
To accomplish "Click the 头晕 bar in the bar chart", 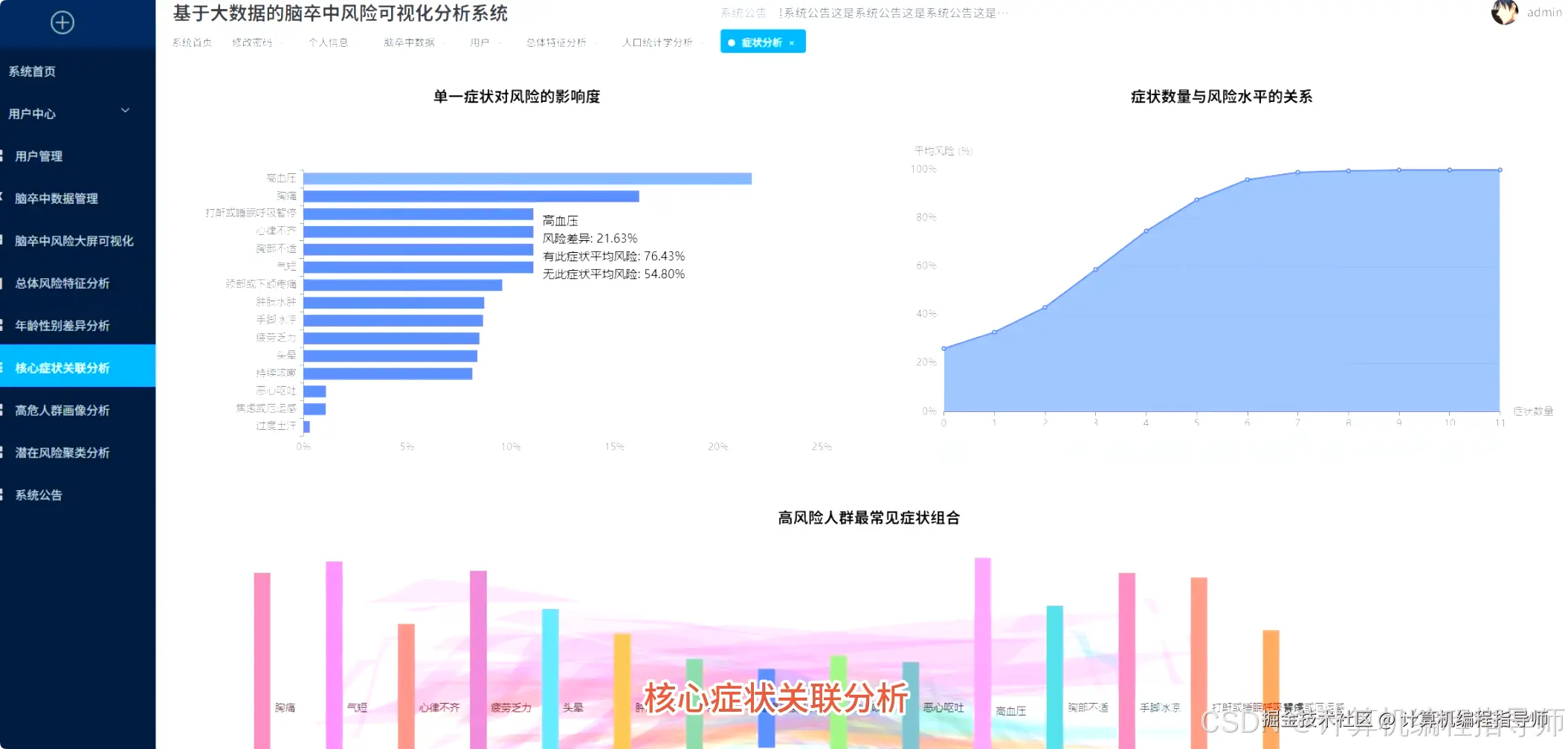I will point(390,356).
